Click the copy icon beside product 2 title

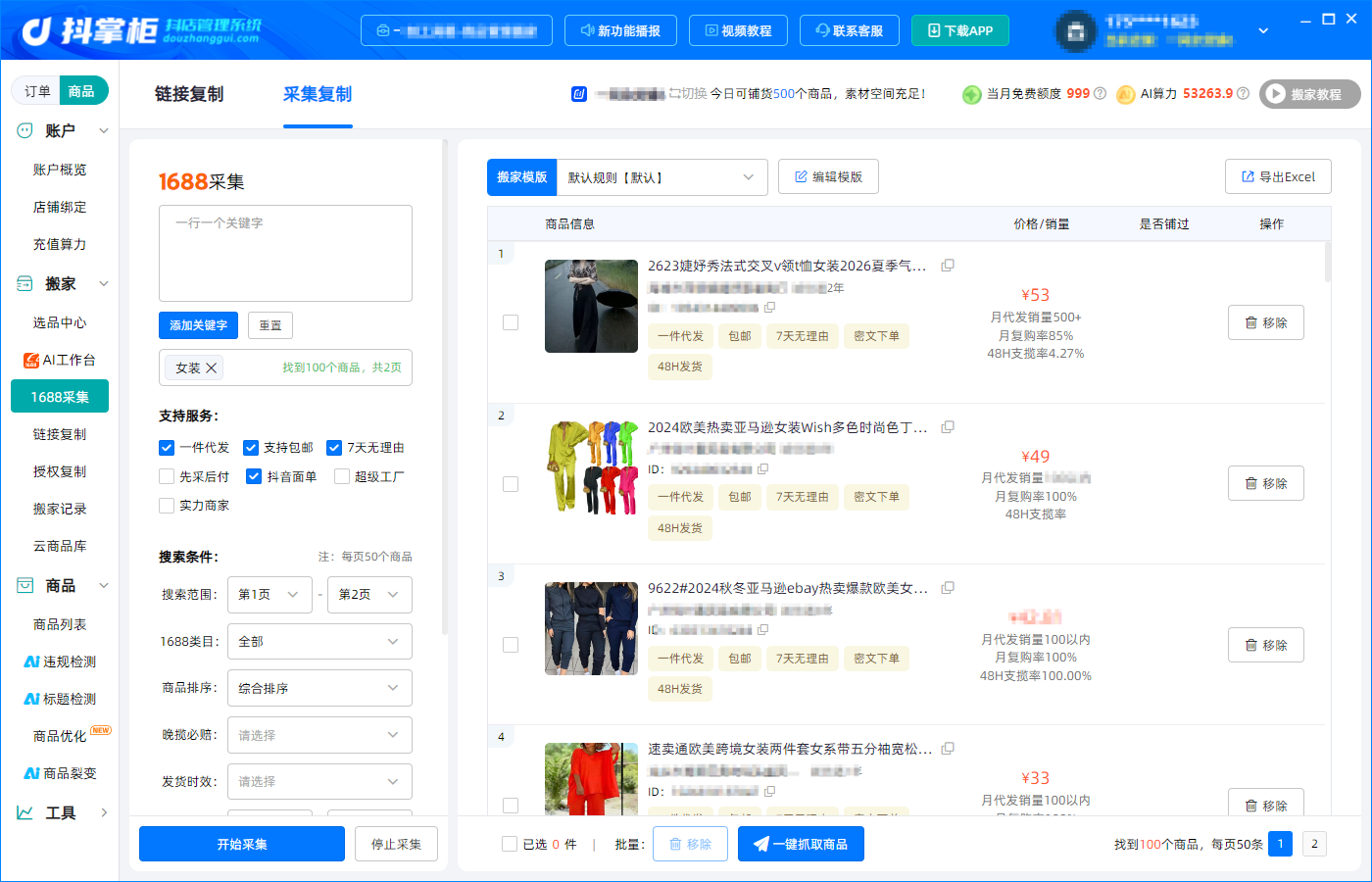[x=948, y=427]
